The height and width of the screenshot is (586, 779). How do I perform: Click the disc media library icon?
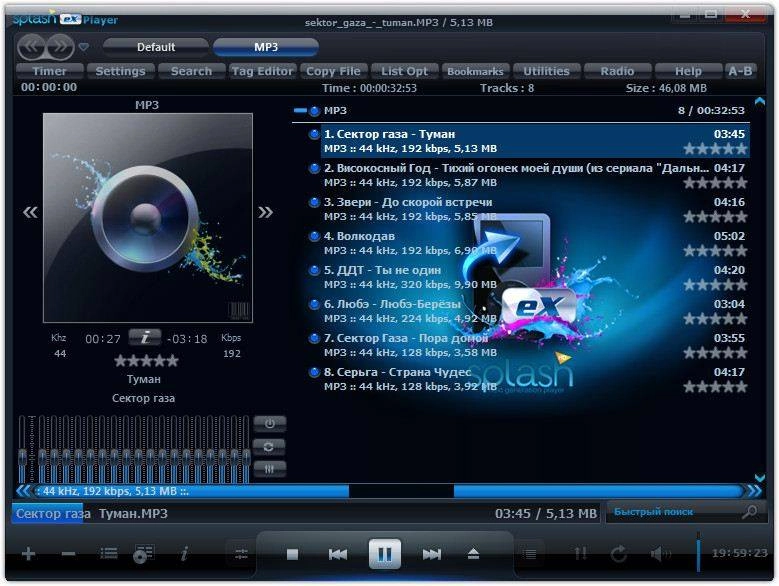point(144,554)
